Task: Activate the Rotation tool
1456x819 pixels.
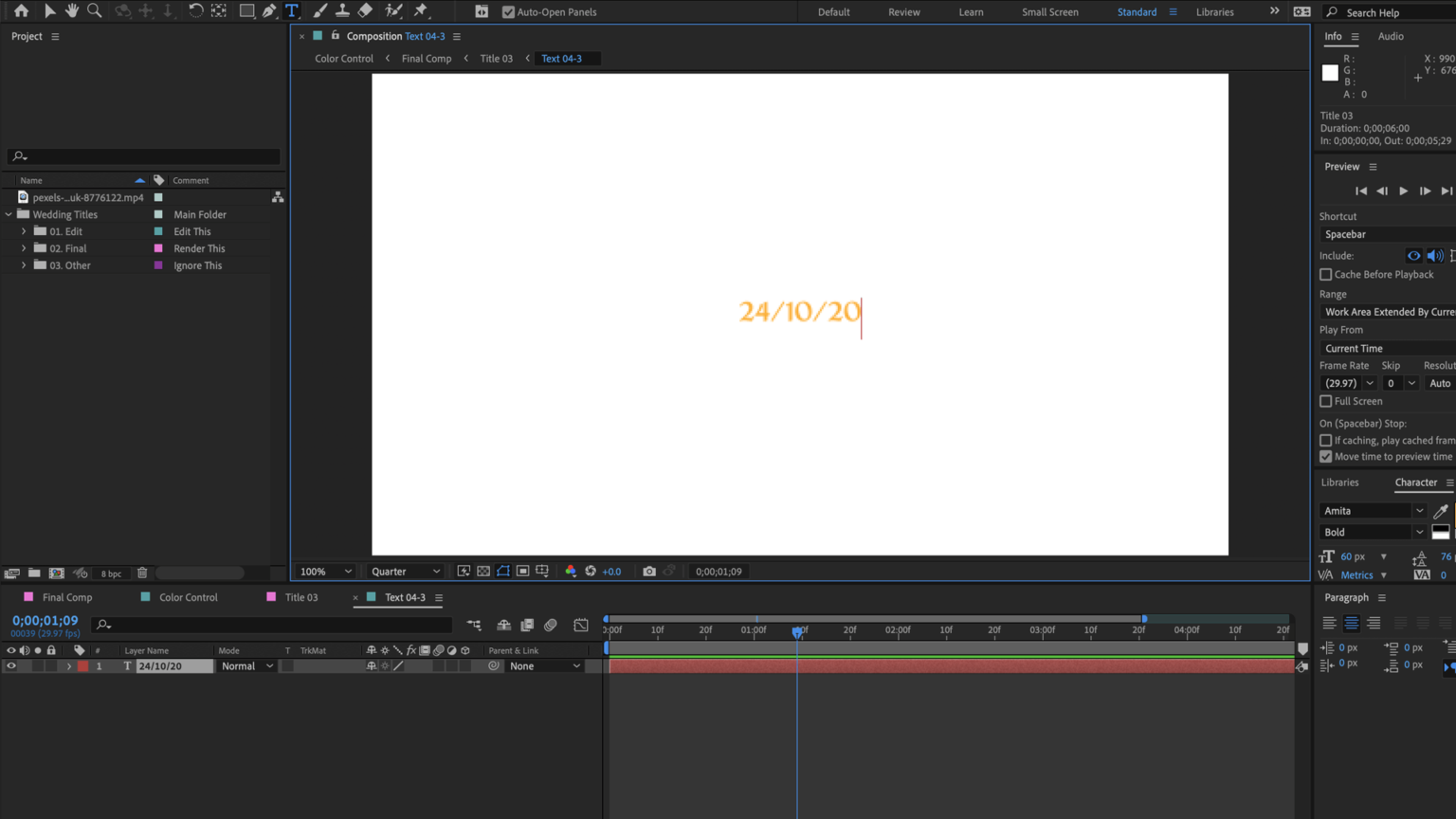Action: [x=198, y=10]
